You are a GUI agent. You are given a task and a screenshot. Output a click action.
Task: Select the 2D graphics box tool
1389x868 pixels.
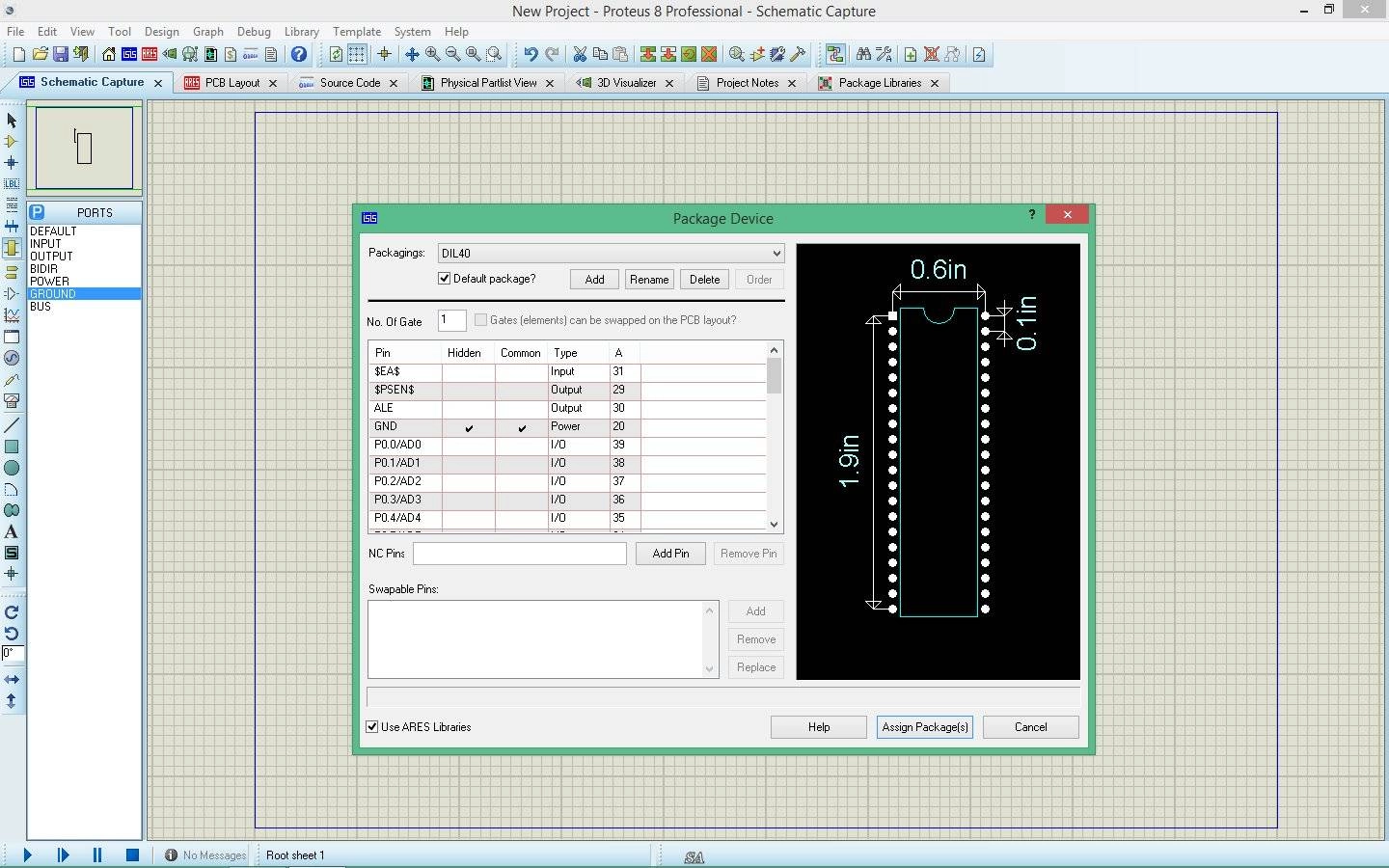[12, 447]
